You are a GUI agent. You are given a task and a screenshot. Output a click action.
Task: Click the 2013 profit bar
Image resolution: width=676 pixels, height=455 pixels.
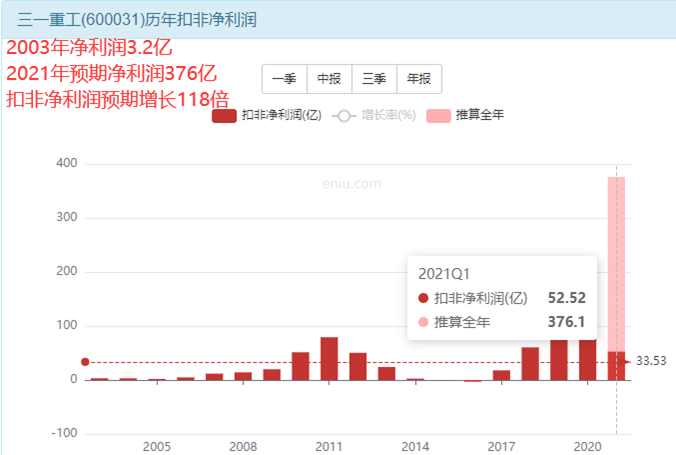tap(387, 373)
